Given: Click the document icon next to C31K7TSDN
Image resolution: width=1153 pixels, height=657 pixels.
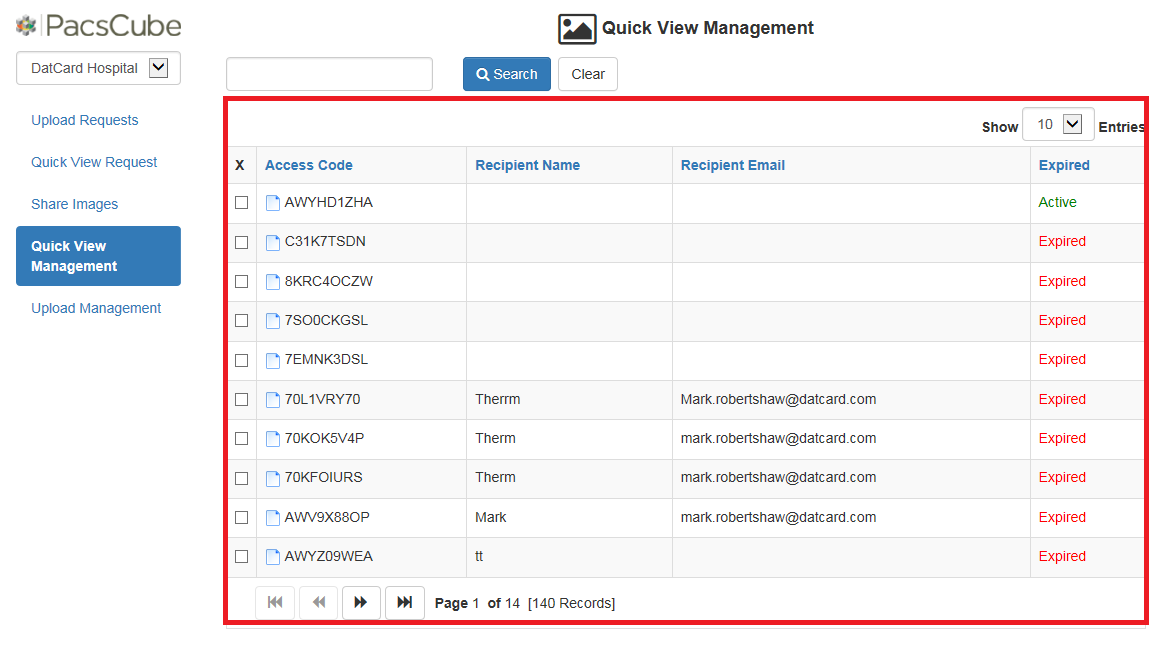Looking at the screenshot, I should pyautogui.click(x=273, y=242).
